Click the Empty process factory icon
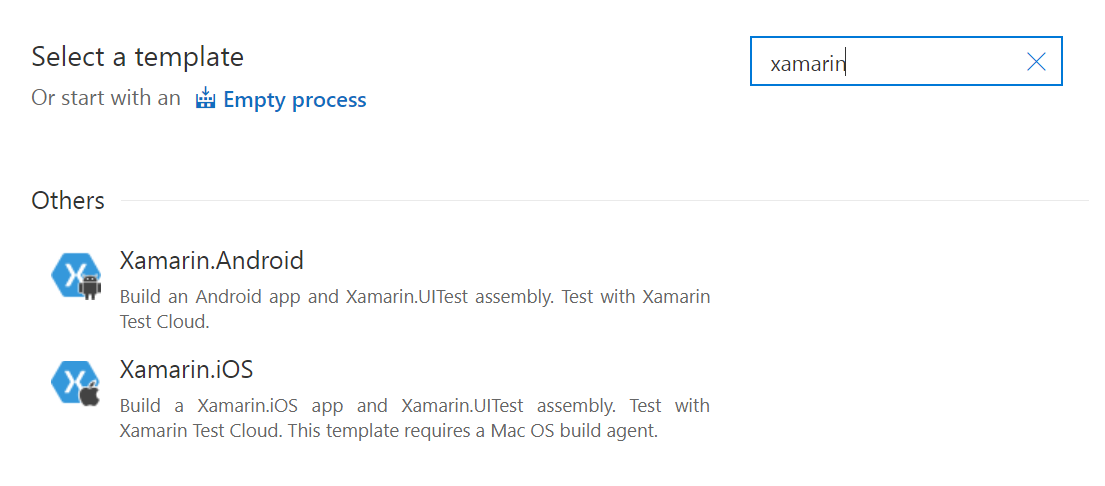Screen dimensions: 1105x486 (x=205, y=99)
